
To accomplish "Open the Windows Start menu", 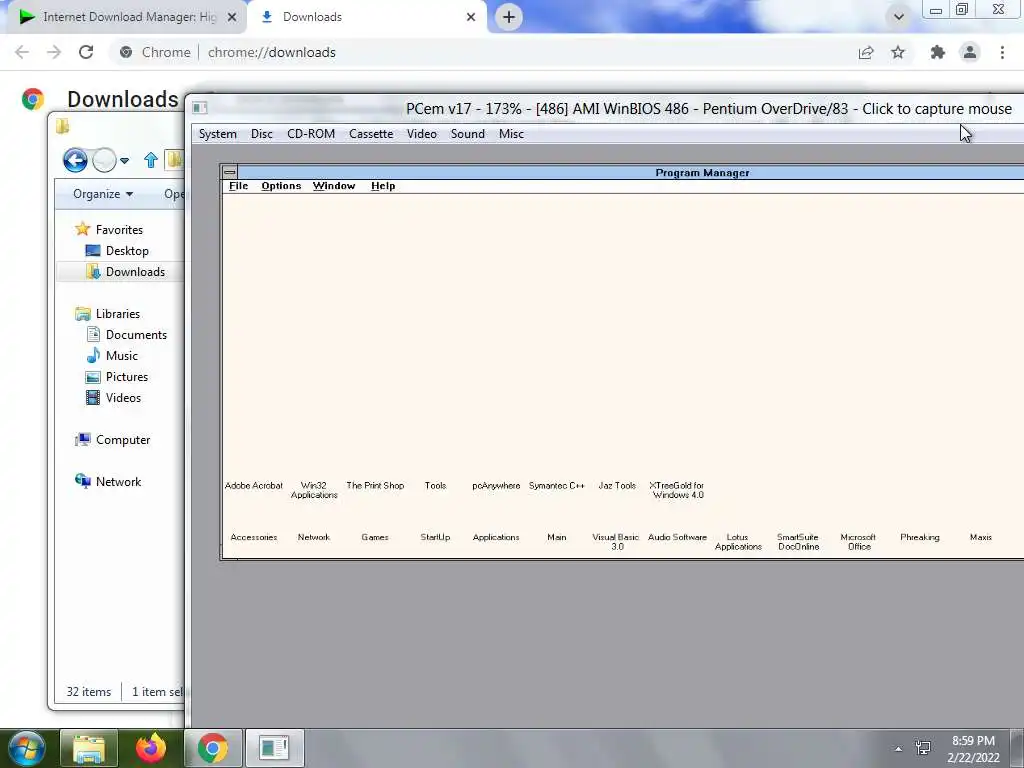I will tap(26, 748).
